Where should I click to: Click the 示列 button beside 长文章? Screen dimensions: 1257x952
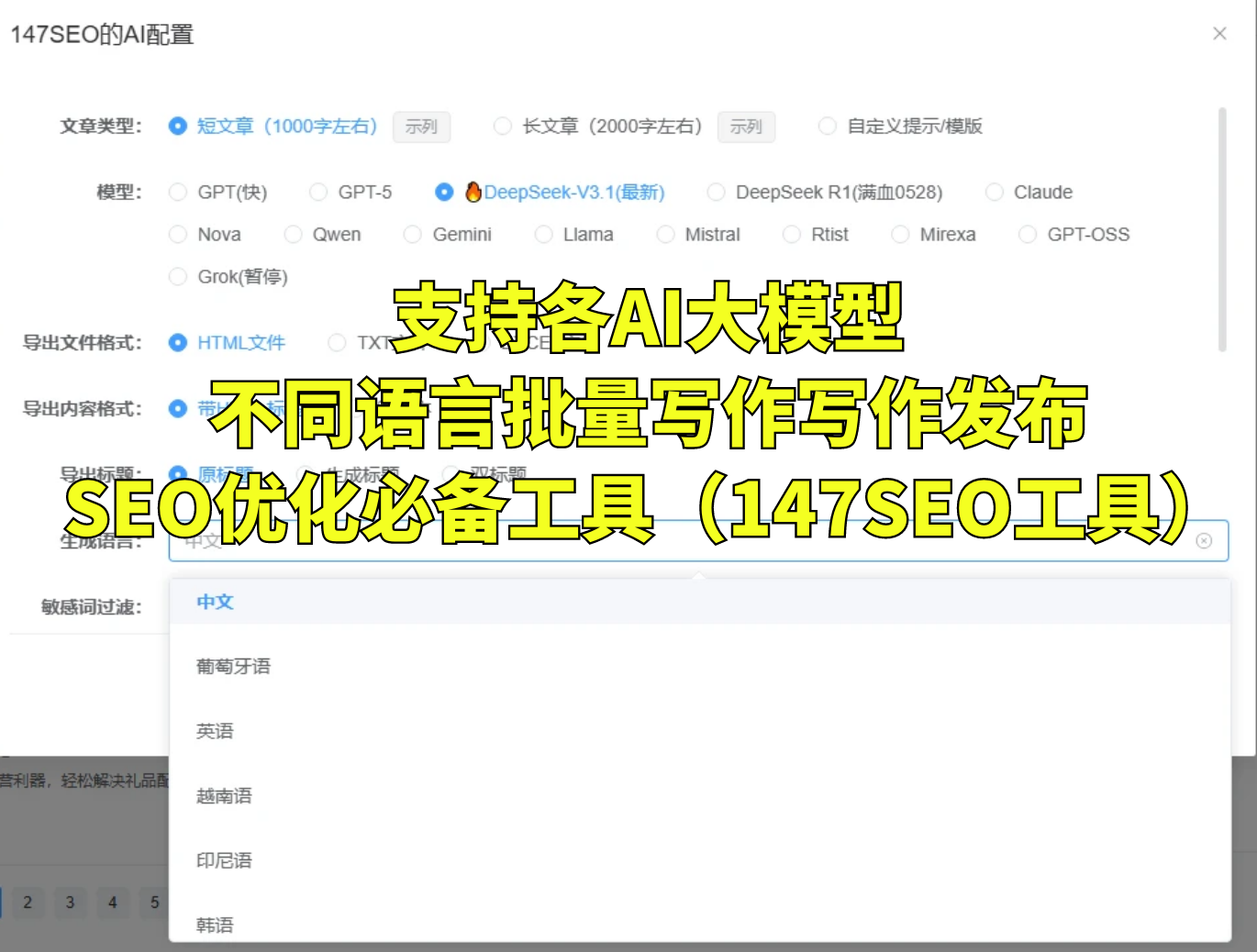click(746, 127)
